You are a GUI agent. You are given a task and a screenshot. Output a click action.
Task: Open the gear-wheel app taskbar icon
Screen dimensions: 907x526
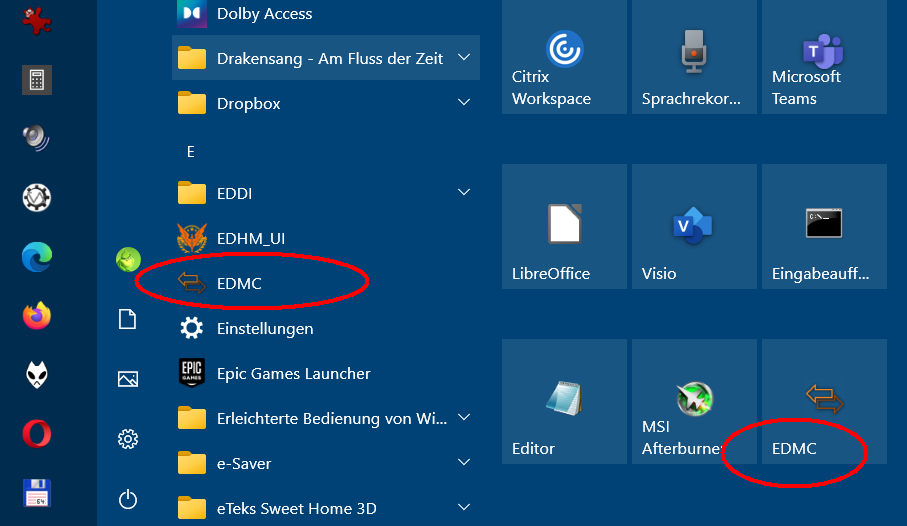click(37, 198)
